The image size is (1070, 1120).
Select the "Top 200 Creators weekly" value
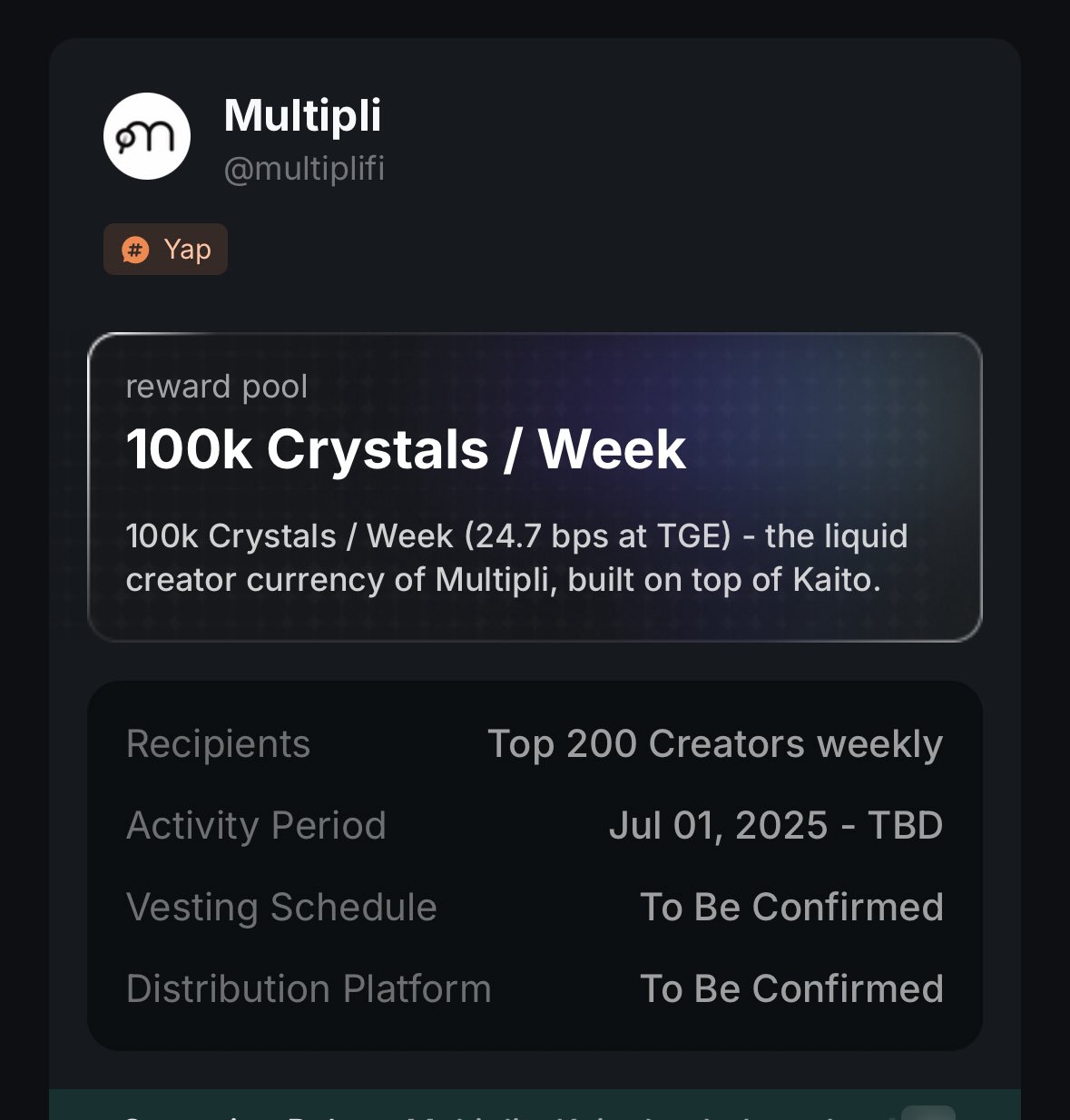715,744
